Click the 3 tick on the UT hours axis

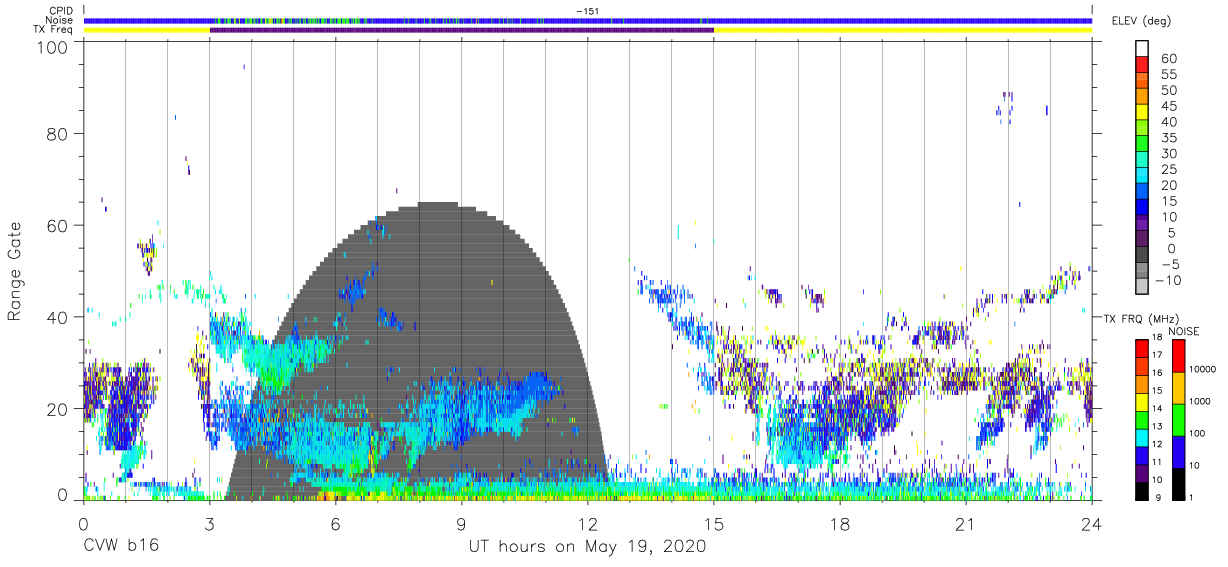tap(209, 524)
